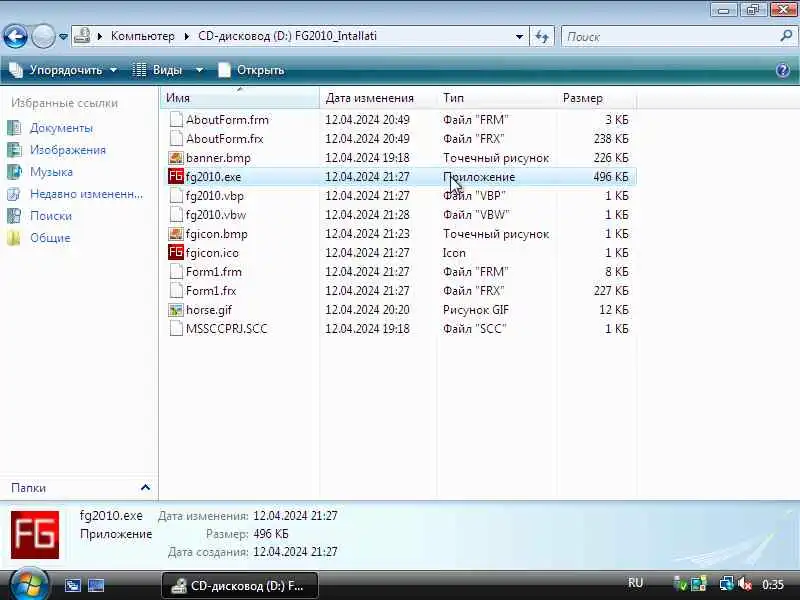Open the Help question mark icon
The image size is (800, 600).
click(783, 70)
